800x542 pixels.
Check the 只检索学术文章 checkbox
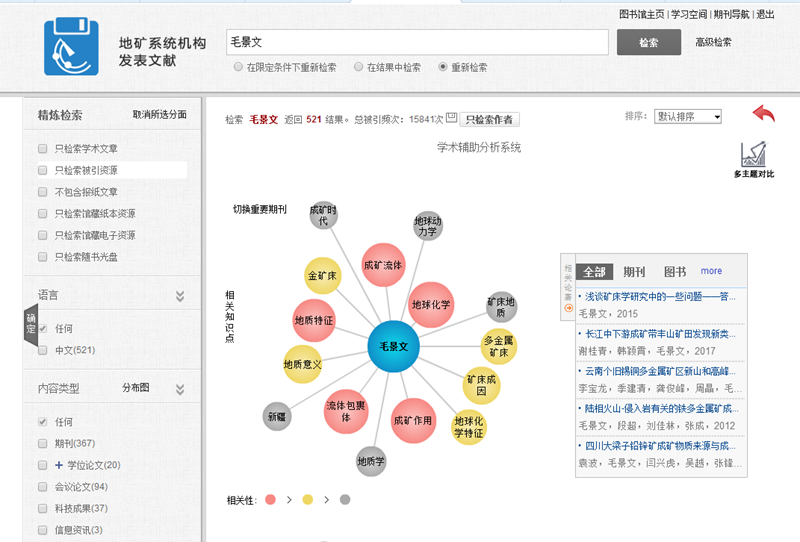tap(43, 148)
